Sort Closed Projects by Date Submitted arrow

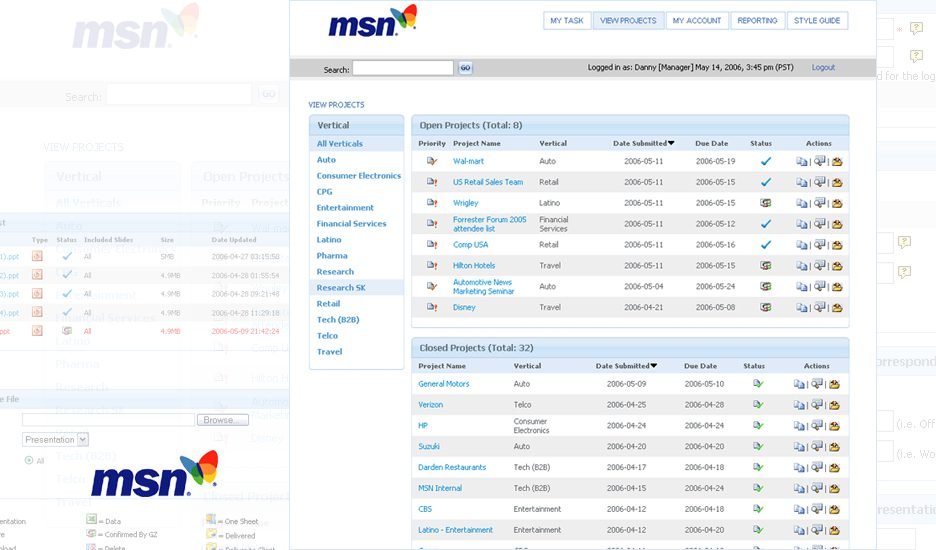click(x=654, y=365)
